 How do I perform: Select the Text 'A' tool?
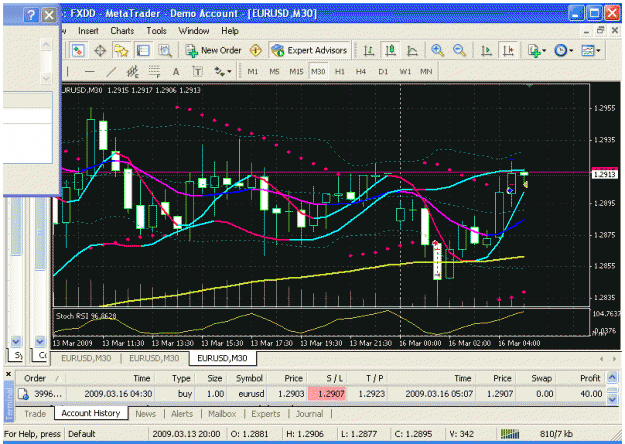[x=176, y=72]
